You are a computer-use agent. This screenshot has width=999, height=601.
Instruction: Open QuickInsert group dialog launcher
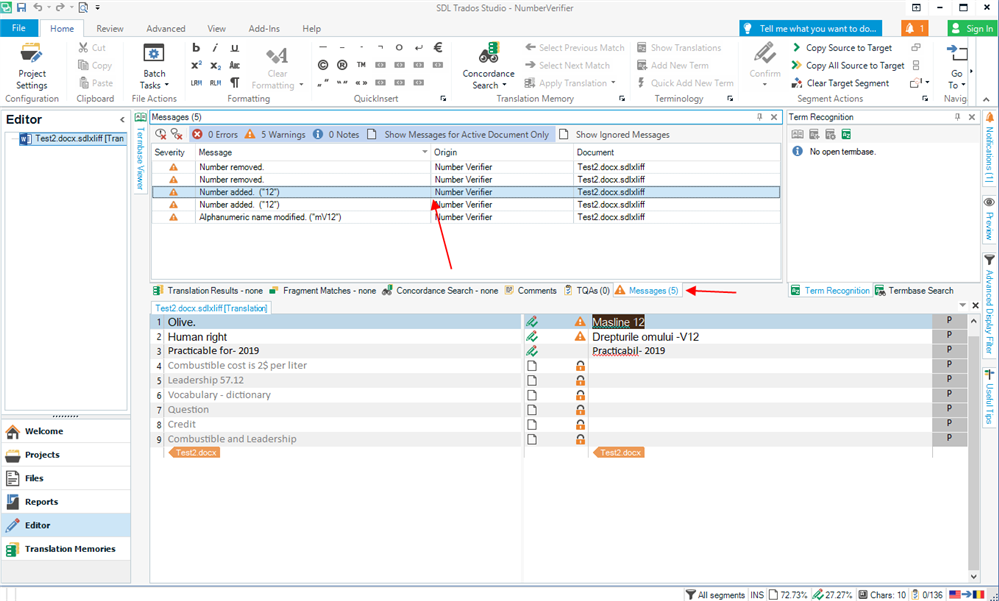(x=443, y=99)
